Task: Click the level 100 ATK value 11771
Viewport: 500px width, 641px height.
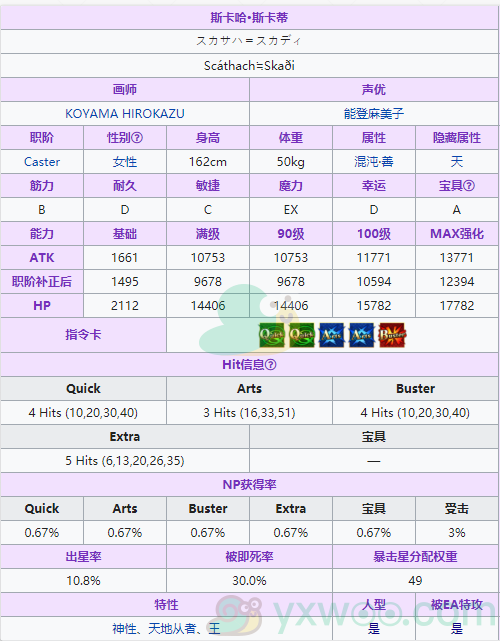Action: coord(374,258)
